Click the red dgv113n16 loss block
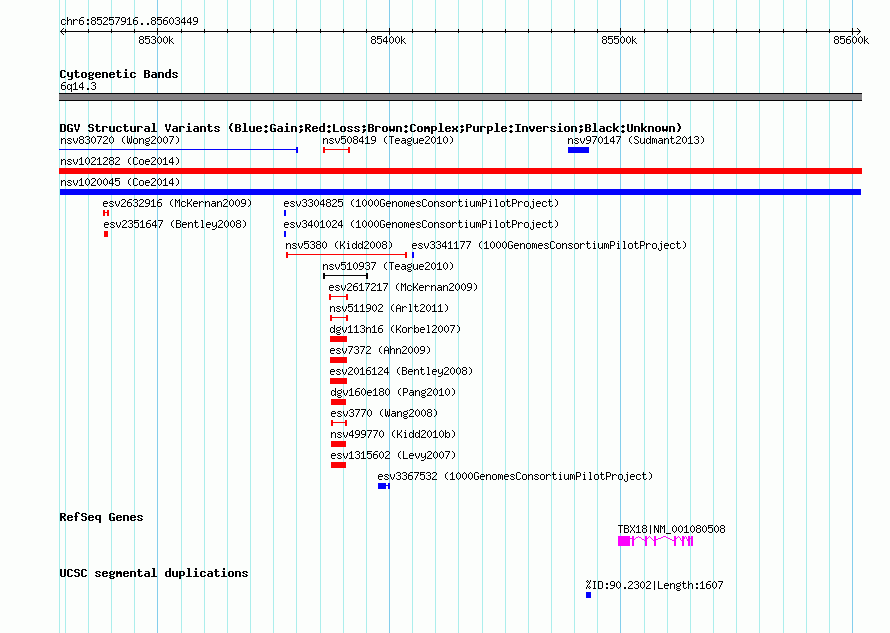 pos(338,339)
